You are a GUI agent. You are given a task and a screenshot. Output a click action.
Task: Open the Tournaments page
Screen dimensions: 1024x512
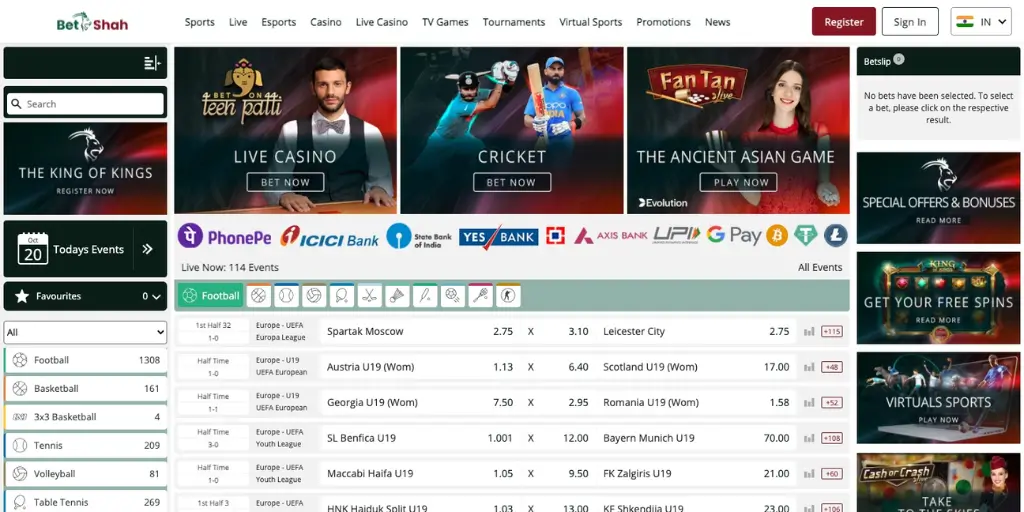[513, 22]
